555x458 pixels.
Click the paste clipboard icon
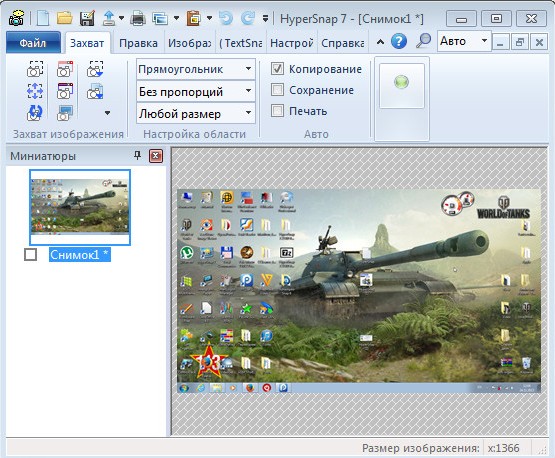click(x=194, y=18)
